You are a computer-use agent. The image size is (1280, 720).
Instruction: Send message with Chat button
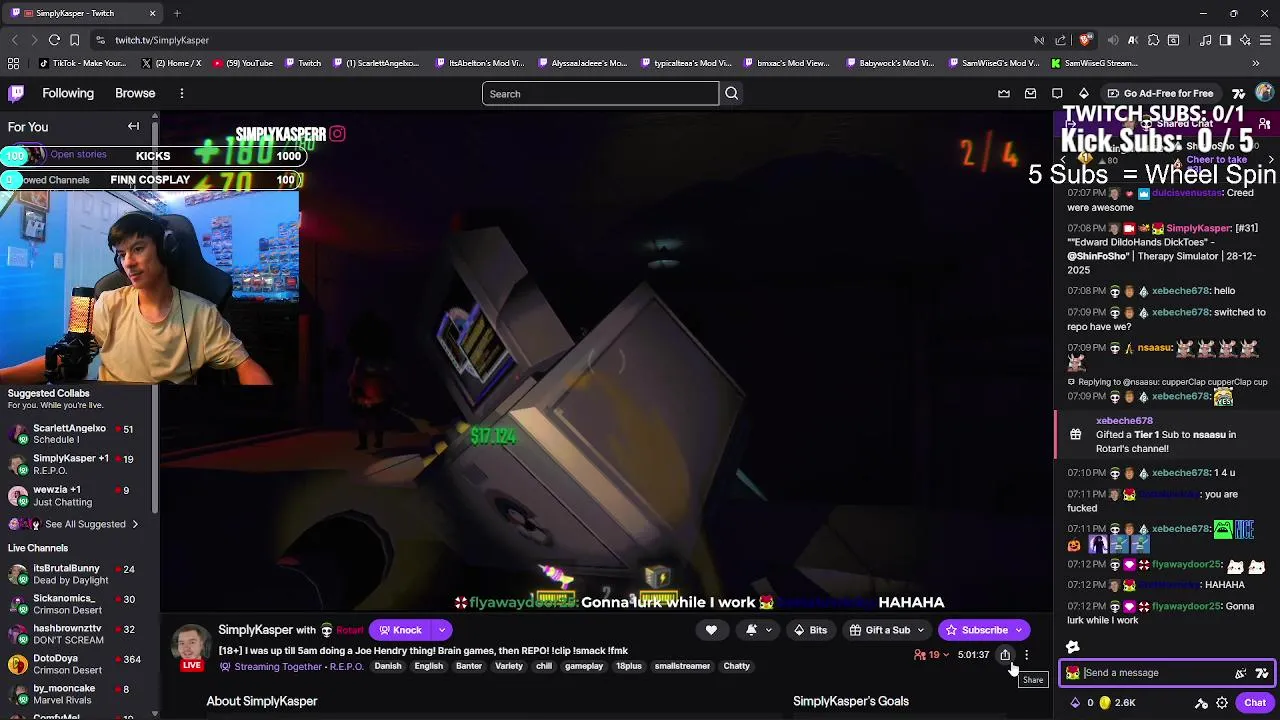coord(1255,703)
